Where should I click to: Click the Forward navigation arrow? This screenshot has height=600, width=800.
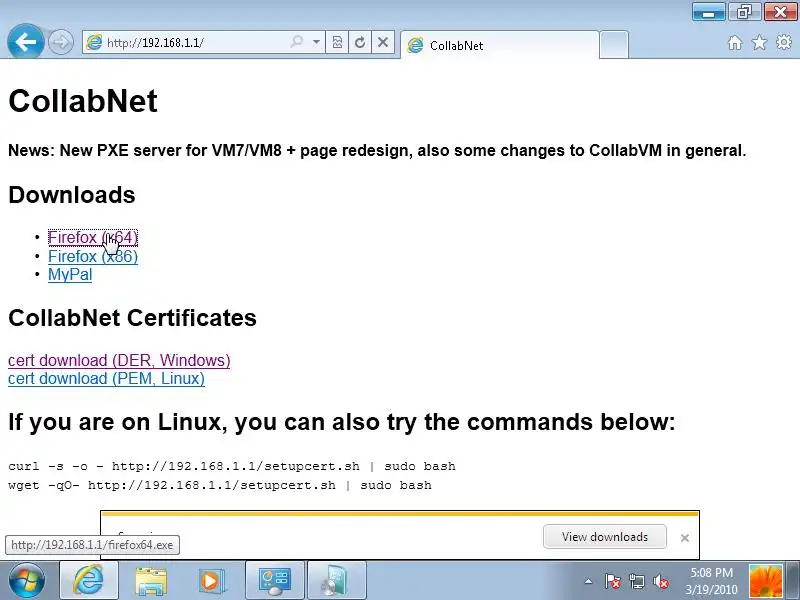60,42
